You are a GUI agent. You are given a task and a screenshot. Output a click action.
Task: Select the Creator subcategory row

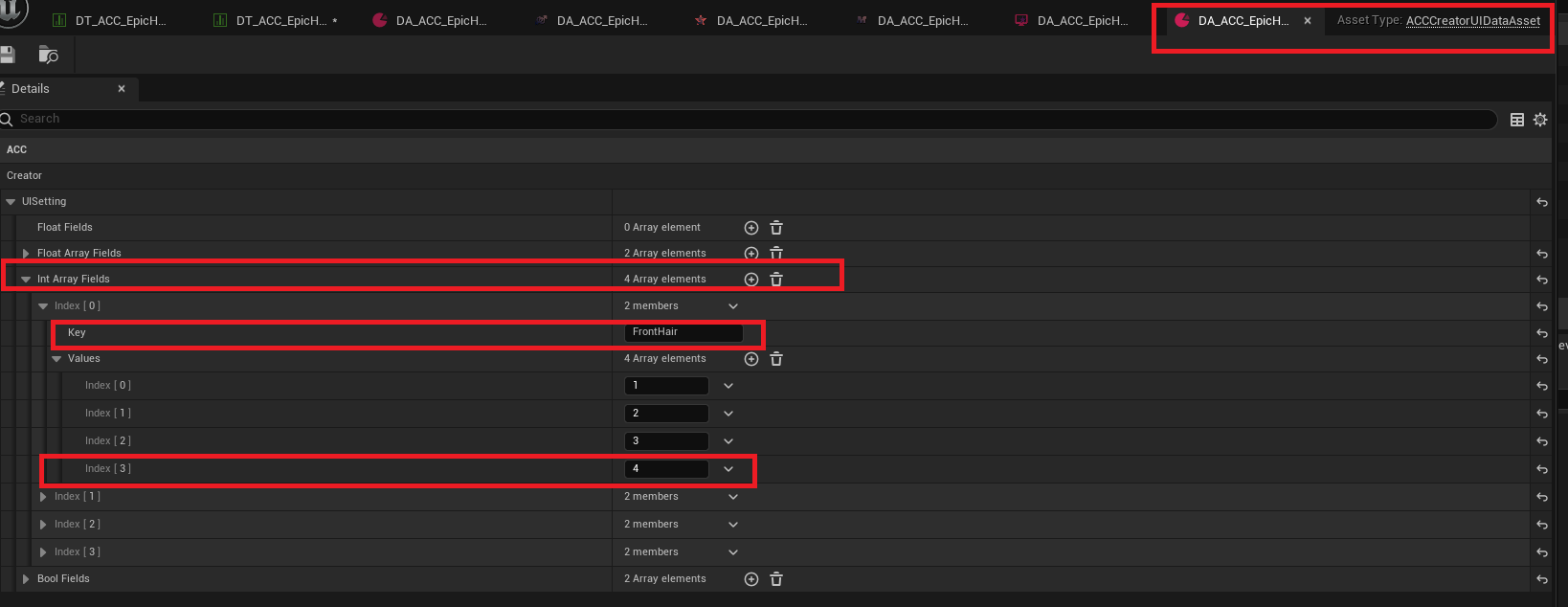775,176
